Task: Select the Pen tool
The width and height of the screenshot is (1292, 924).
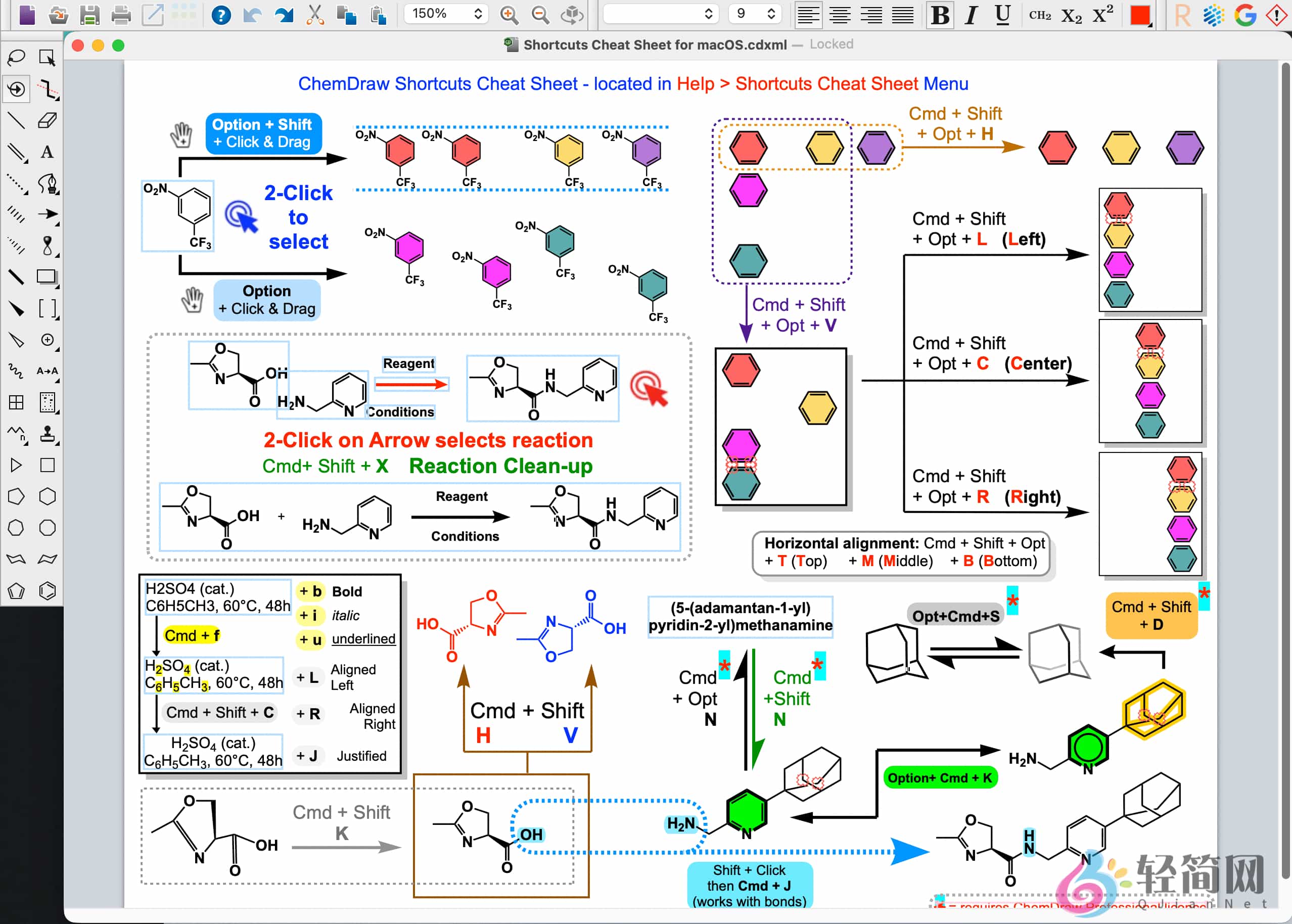Action: (48, 183)
